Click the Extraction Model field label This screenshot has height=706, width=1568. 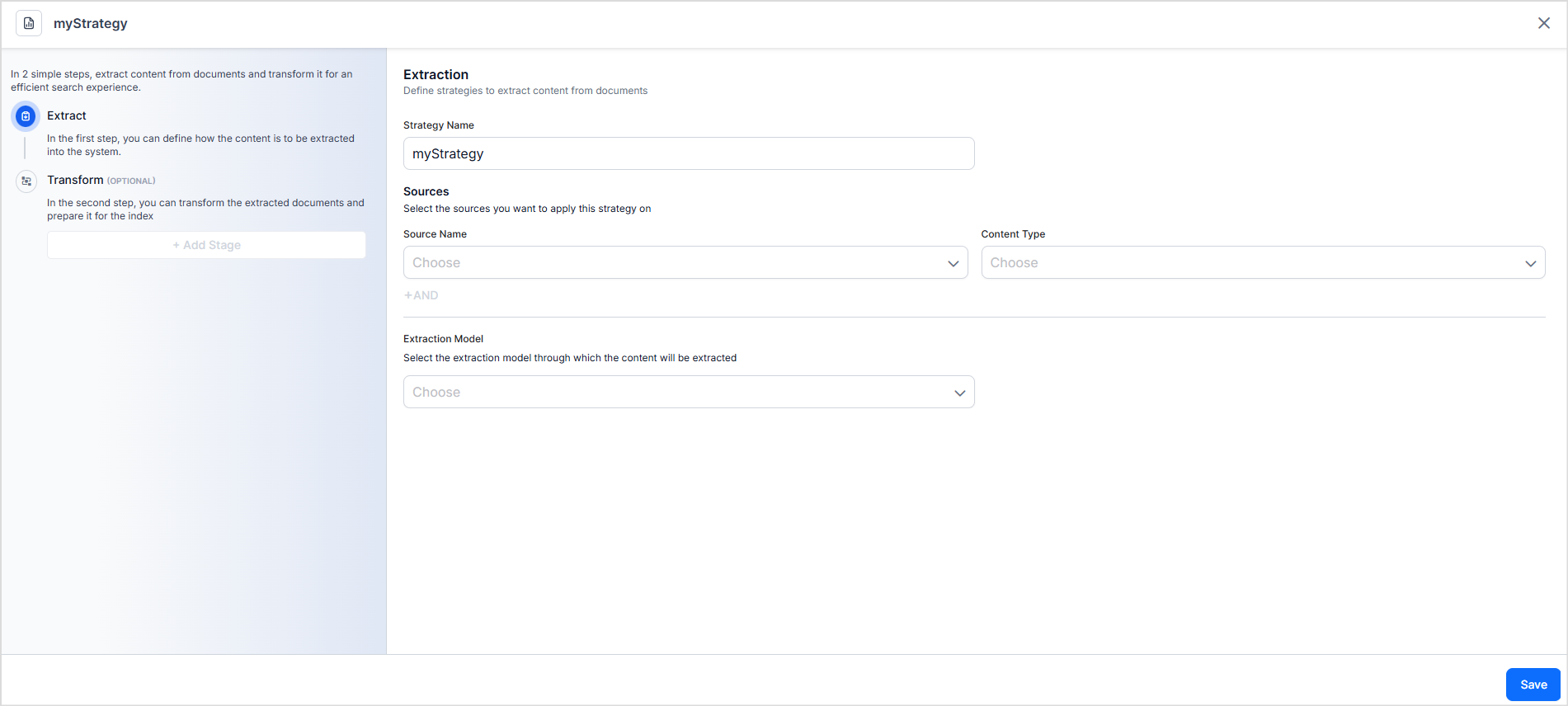(x=443, y=339)
